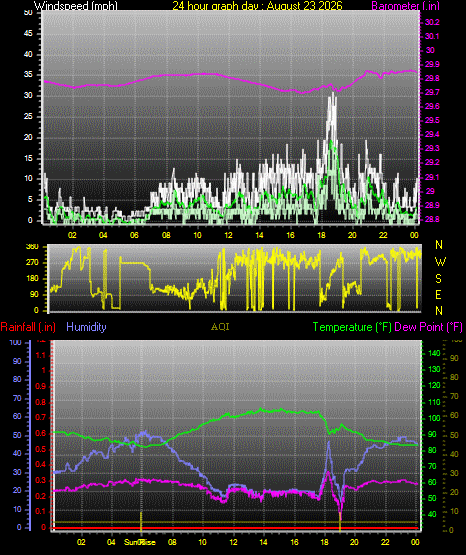Click "120" on the green temperature axis
This screenshot has width=466, height=555.
click(434, 385)
